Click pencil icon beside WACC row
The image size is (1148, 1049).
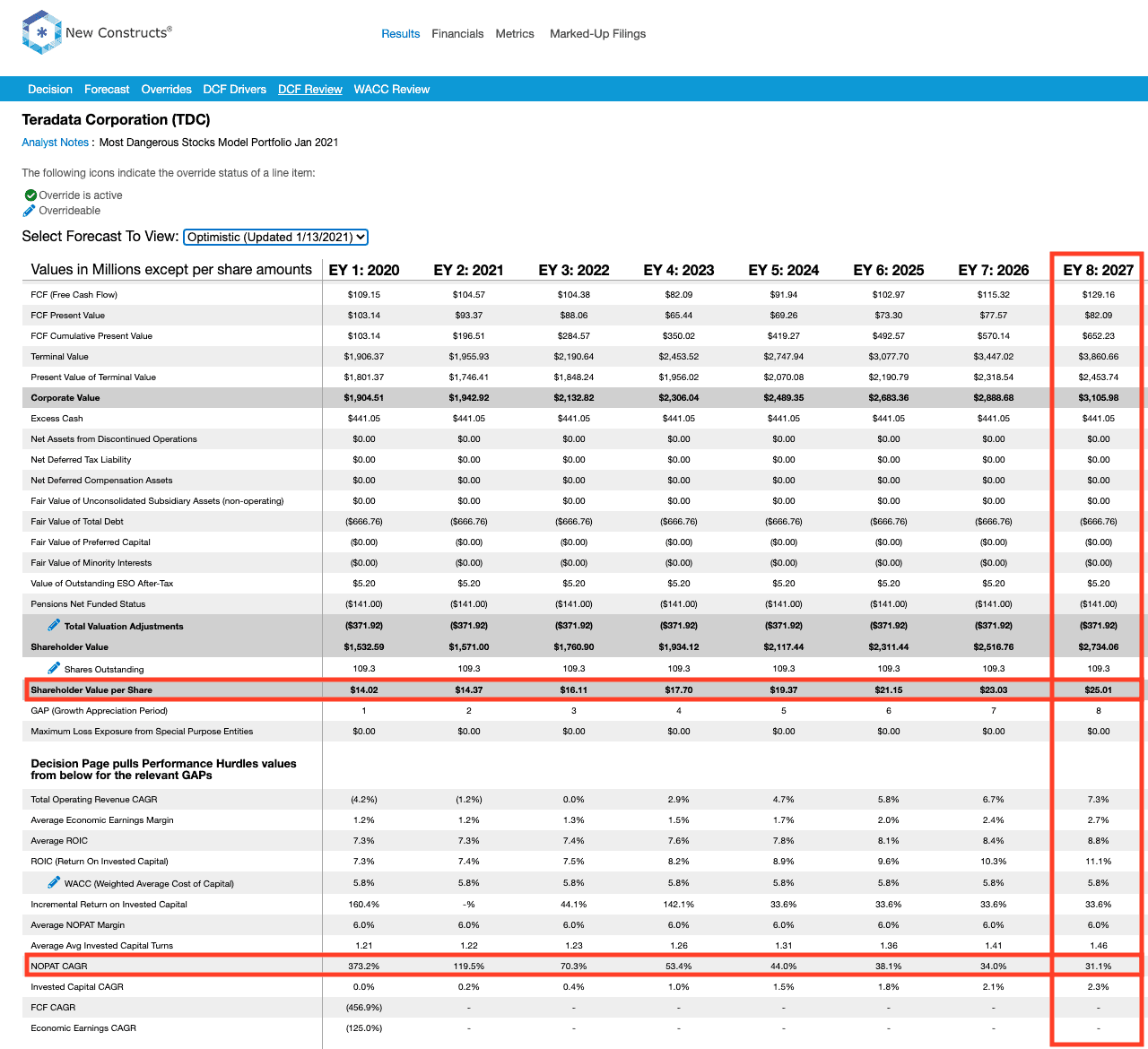(x=54, y=882)
